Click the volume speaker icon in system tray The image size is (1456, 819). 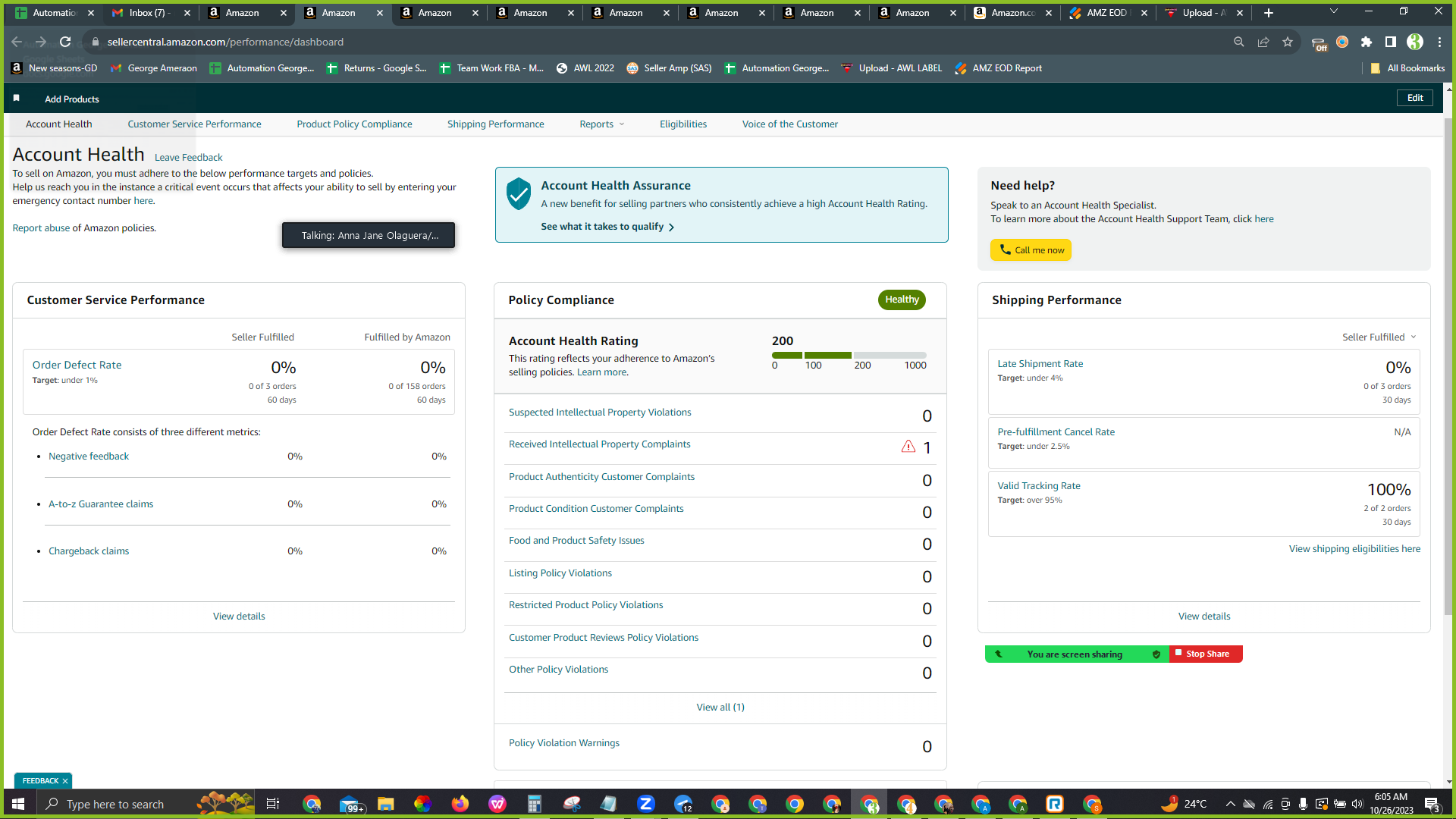pyautogui.click(x=1357, y=804)
